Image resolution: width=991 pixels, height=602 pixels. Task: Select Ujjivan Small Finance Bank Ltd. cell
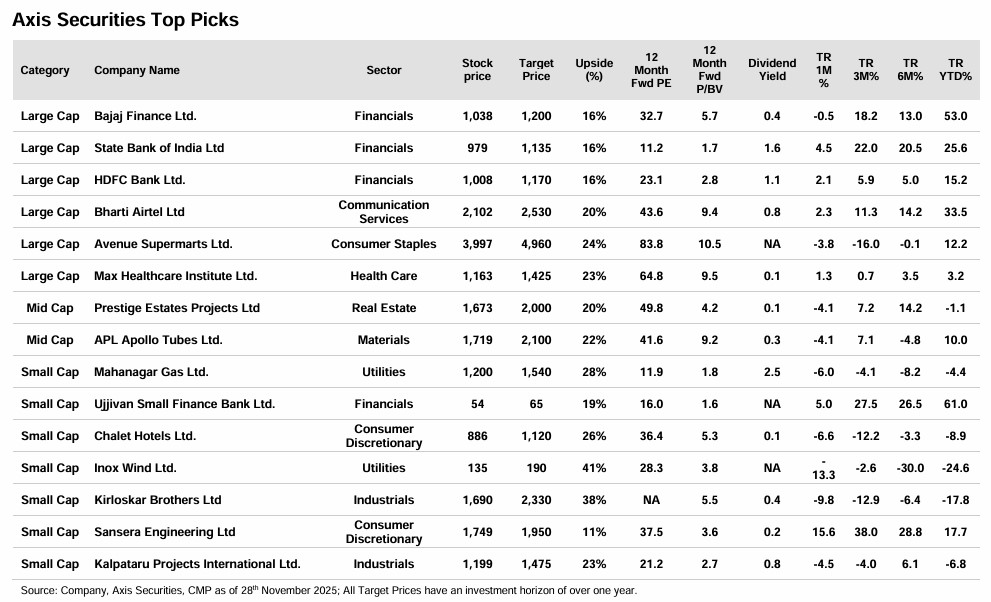pyautogui.click(x=184, y=404)
